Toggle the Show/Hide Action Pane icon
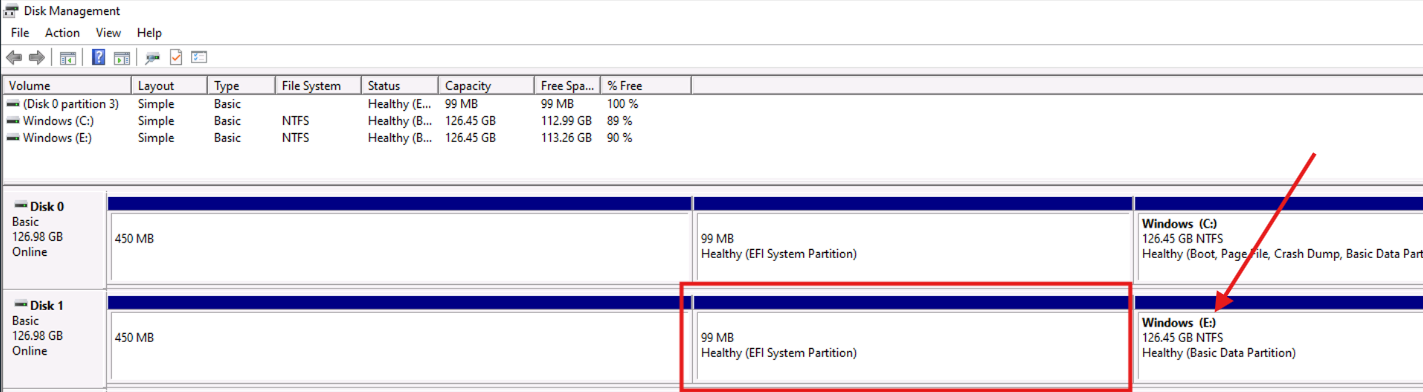This screenshot has height=392, width=1423. tap(122, 58)
